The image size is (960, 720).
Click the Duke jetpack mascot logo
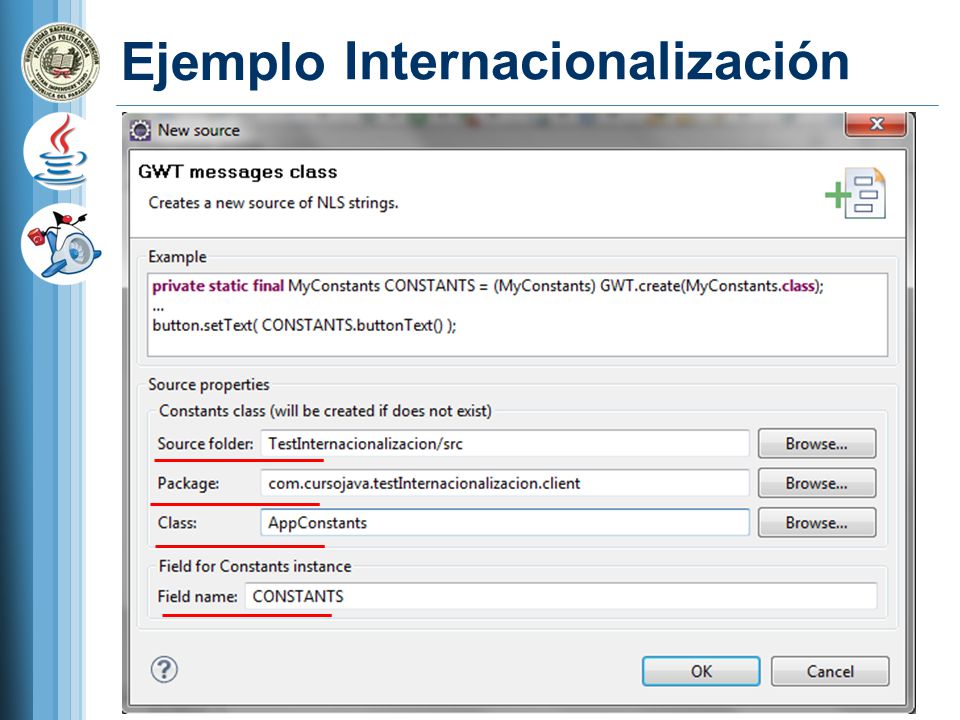coord(61,244)
